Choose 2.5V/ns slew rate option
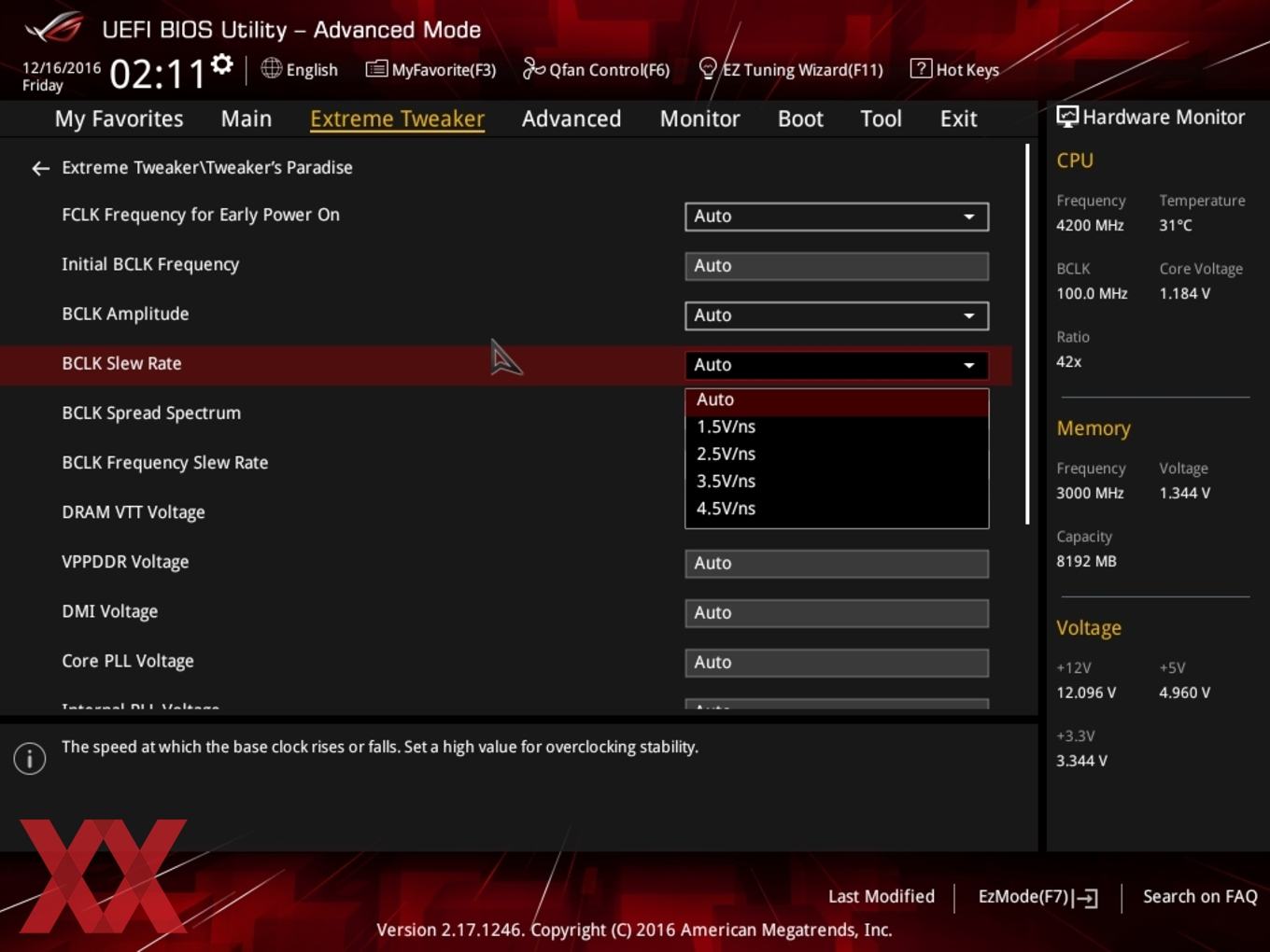This screenshot has height=952, width=1270. point(837,455)
